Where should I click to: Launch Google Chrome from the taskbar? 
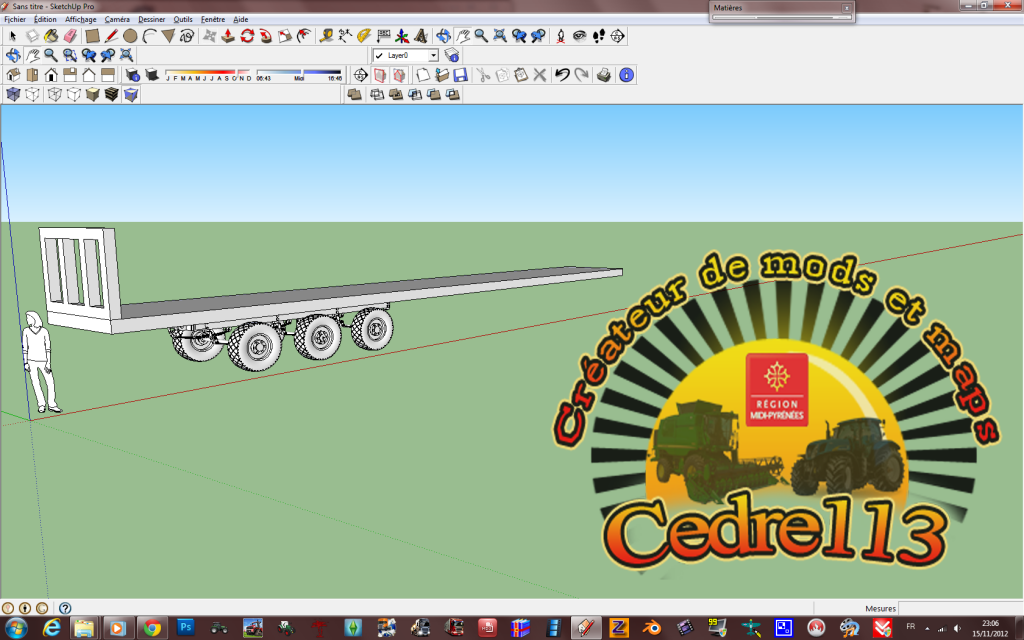click(x=152, y=628)
